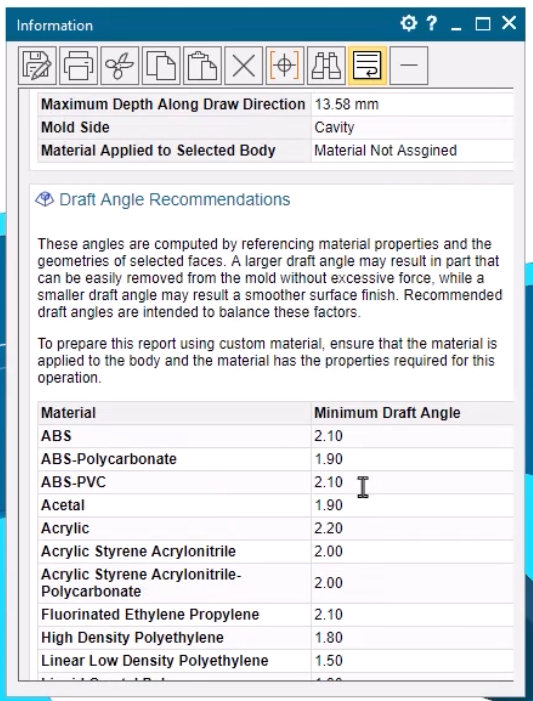This screenshot has width=533, height=701.
Task: Click the ABS-Polycarbonate material row
Action: click(x=275, y=459)
